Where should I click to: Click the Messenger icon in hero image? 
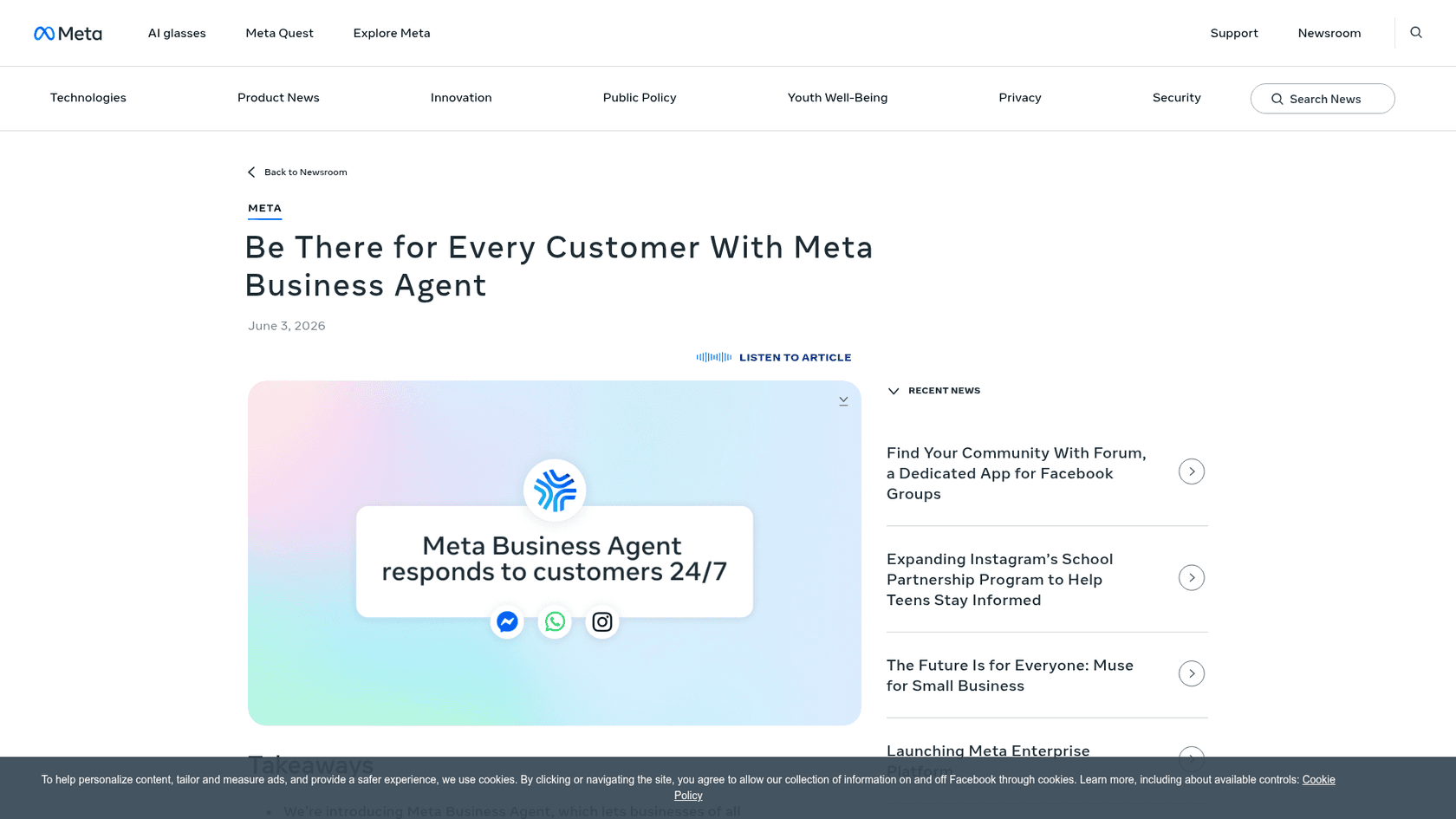point(507,621)
